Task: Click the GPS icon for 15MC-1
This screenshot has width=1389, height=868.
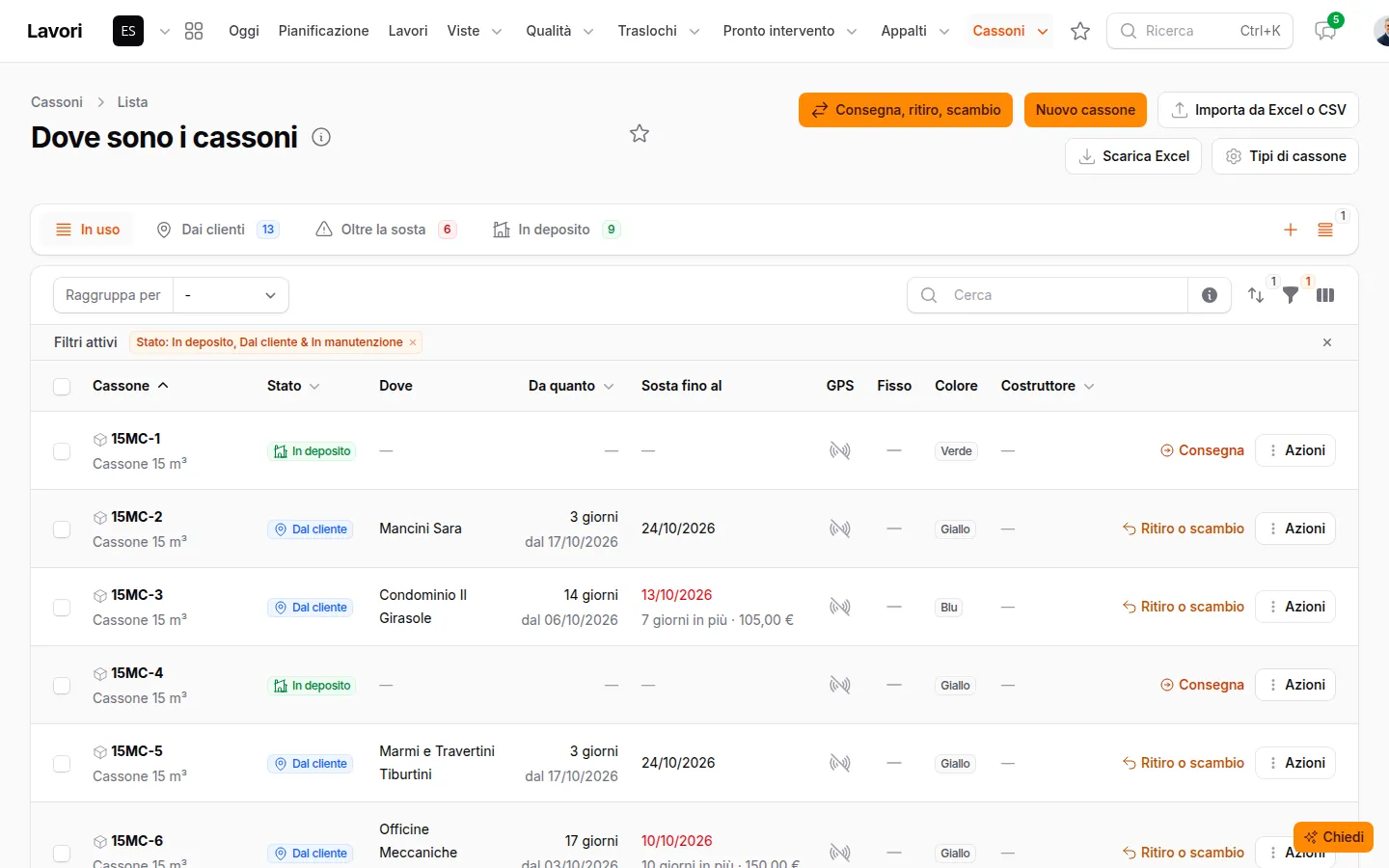Action: coord(840,450)
